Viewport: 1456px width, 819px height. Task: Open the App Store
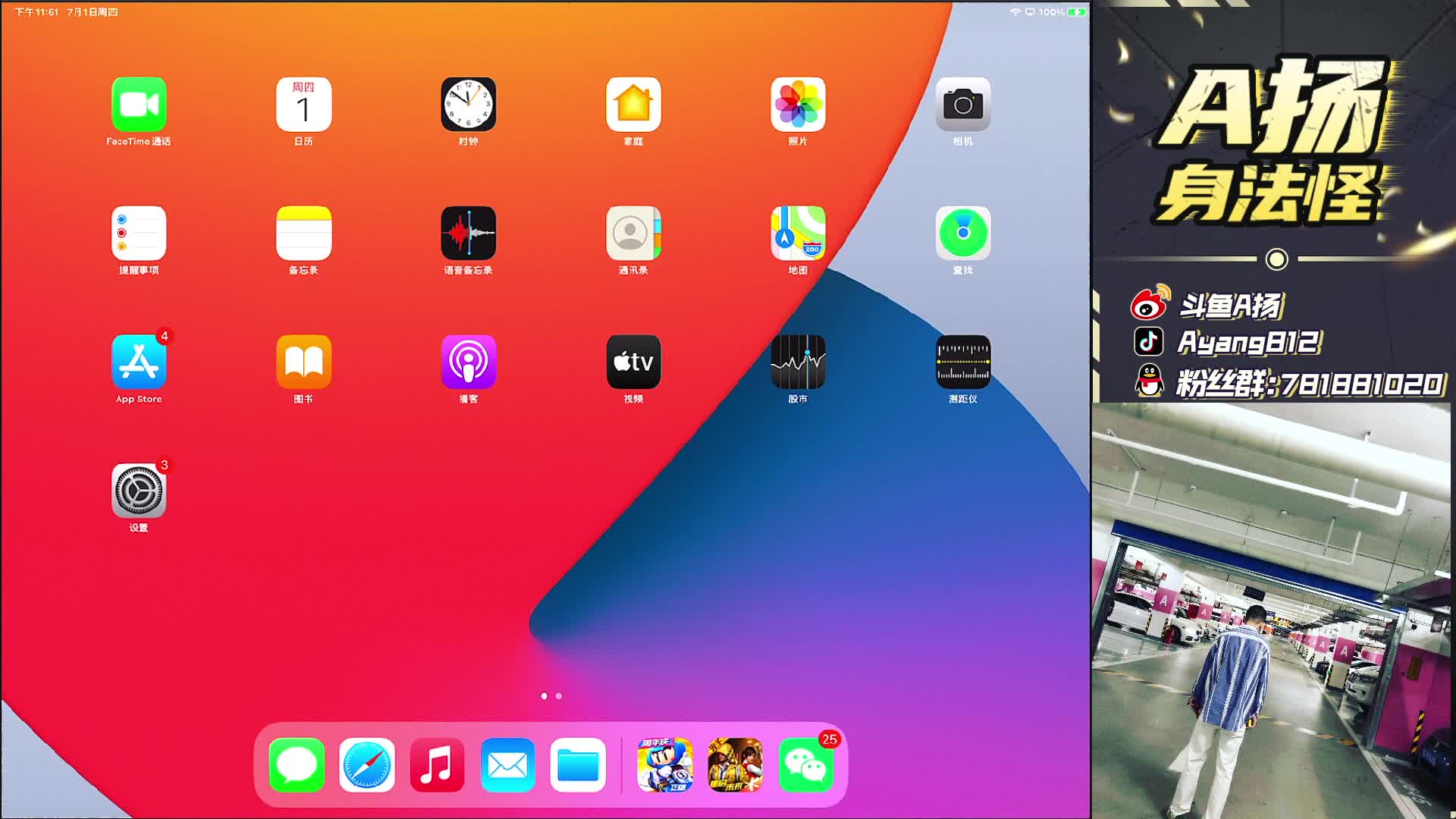coord(139,362)
